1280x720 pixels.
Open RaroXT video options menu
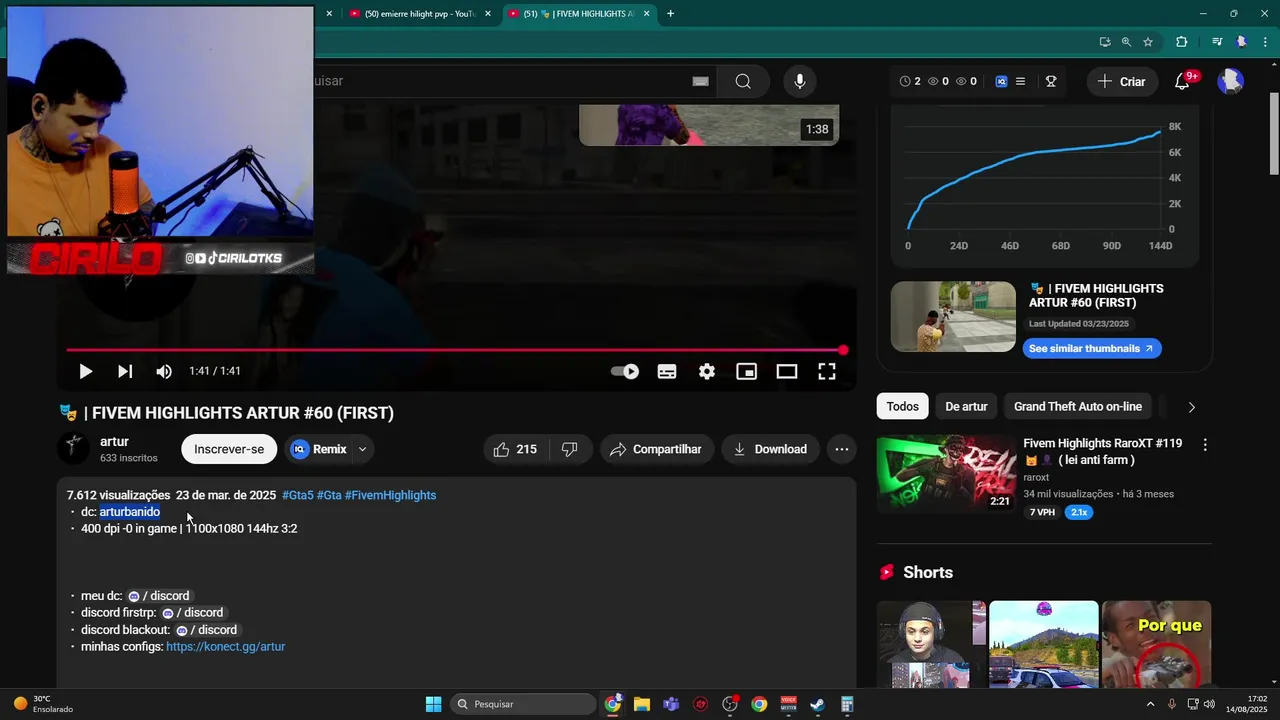pos(1205,445)
